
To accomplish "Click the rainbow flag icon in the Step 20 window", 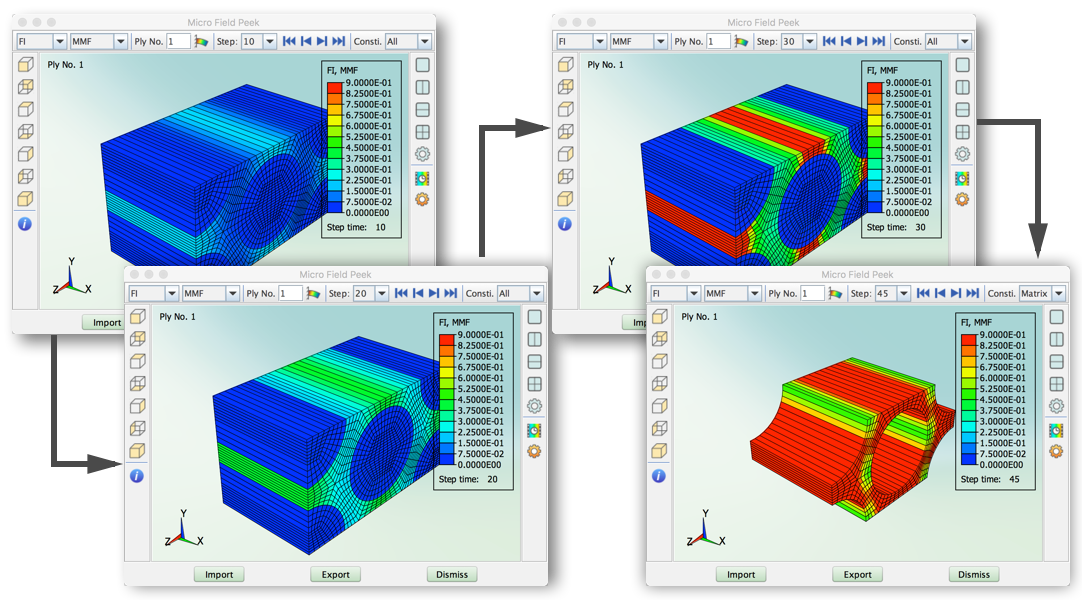I will pyautogui.click(x=314, y=294).
